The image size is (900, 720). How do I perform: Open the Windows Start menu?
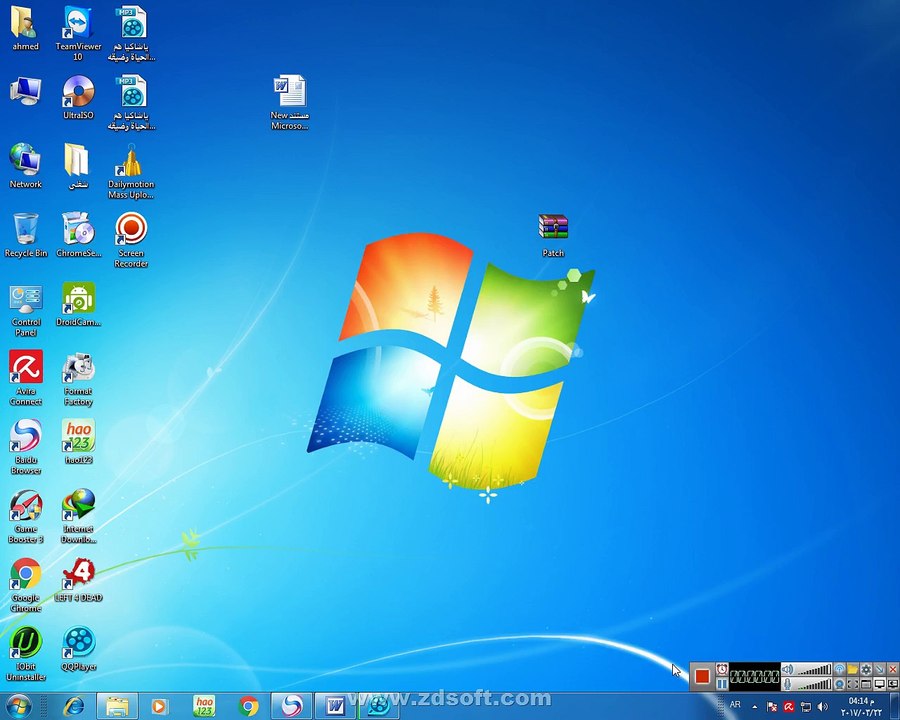[x=18, y=706]
